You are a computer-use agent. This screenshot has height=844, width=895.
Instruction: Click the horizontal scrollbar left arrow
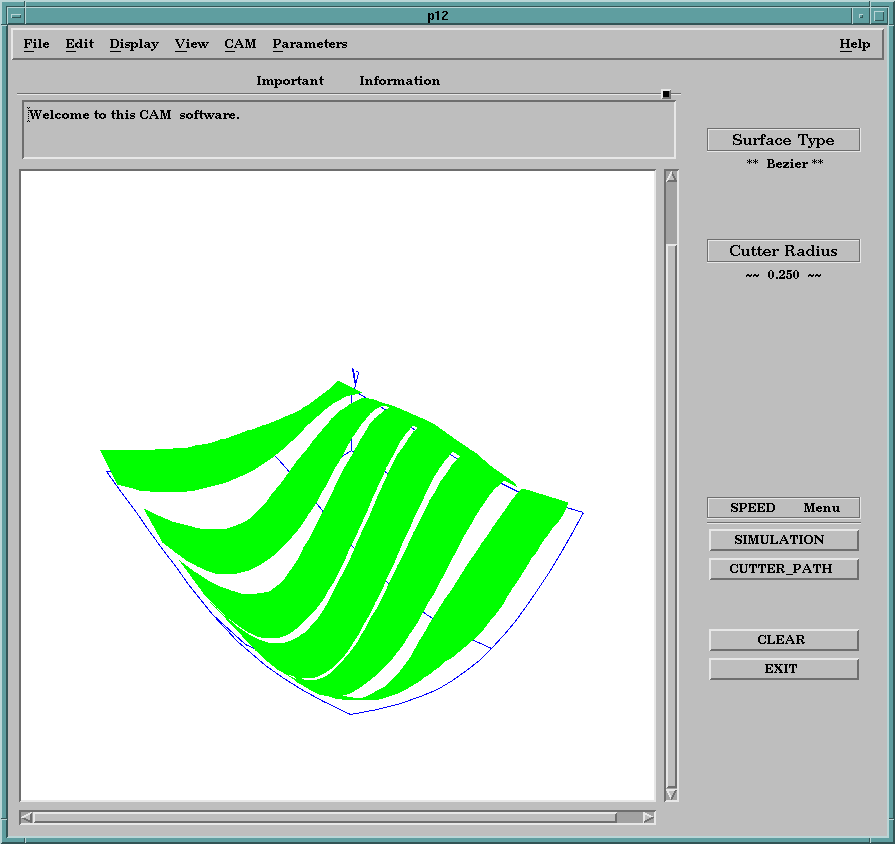[26, 817]
